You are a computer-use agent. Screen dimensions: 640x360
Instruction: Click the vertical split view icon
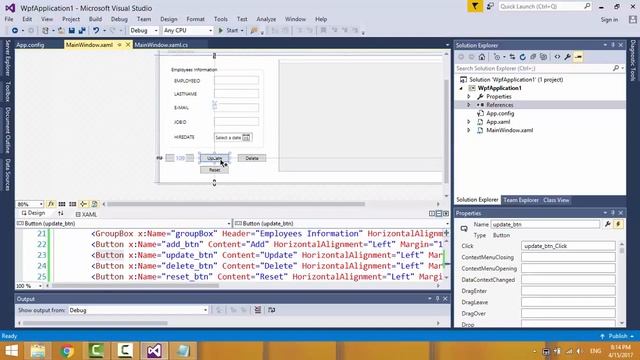(432, 213)
